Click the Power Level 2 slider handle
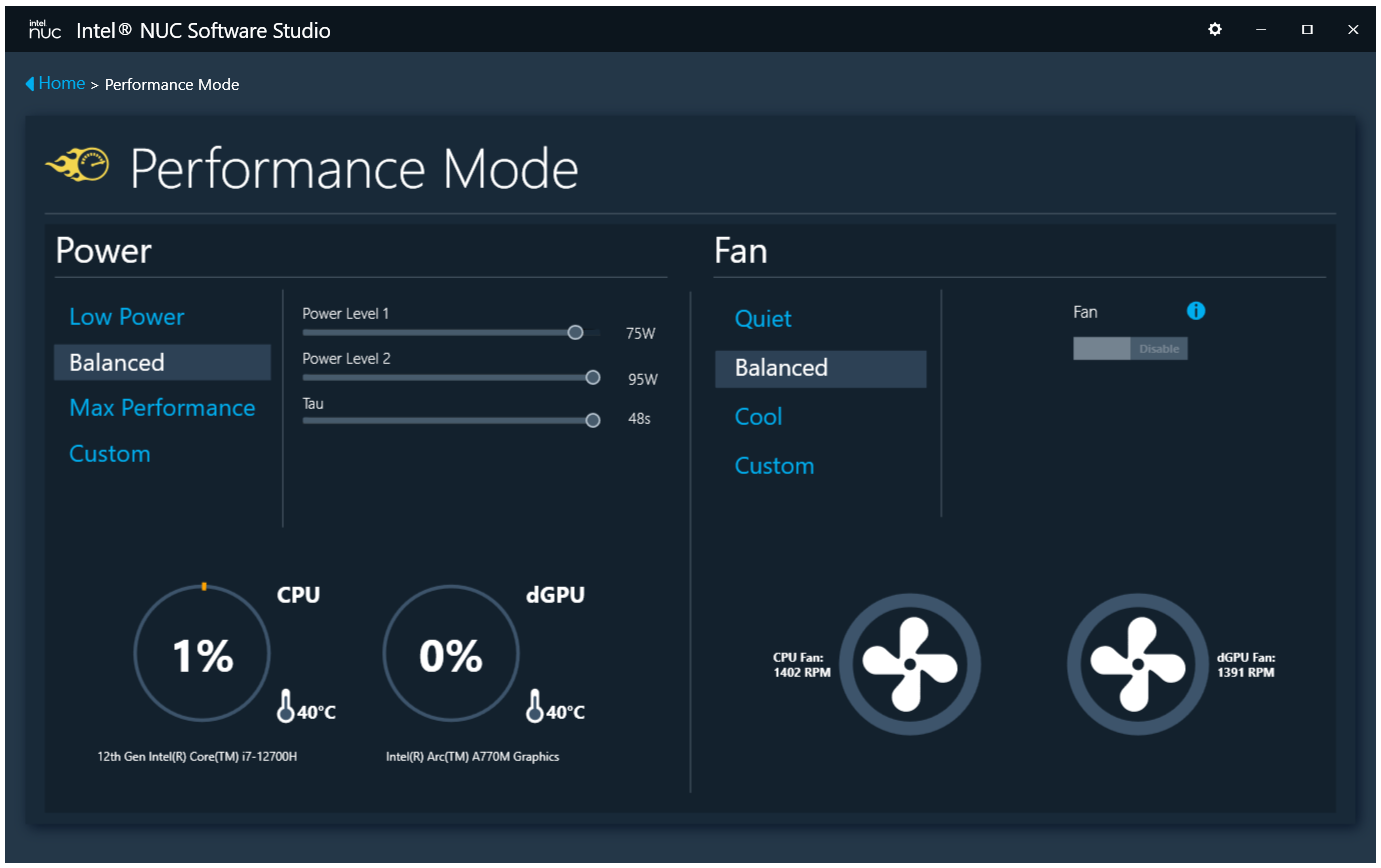Viewport: 1381px width, 868px height. pos(593,377)
